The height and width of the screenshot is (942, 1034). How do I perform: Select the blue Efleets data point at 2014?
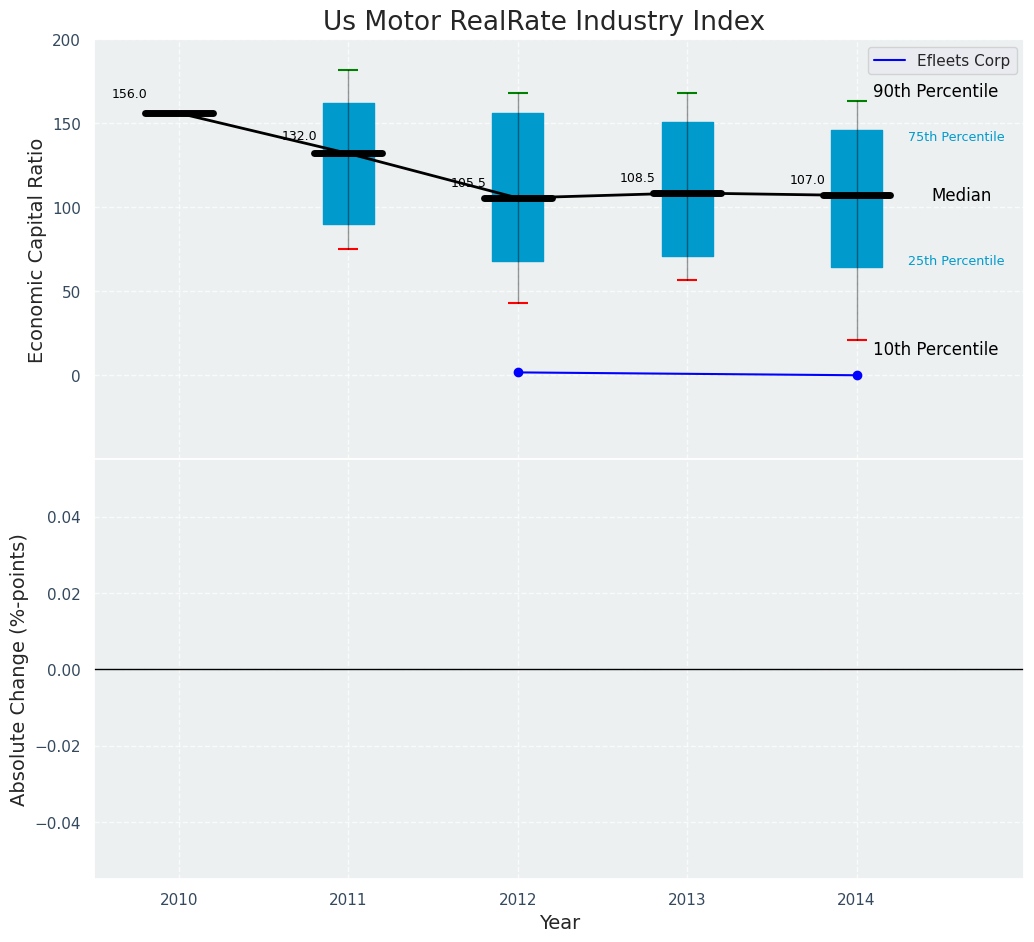point(857,375)
